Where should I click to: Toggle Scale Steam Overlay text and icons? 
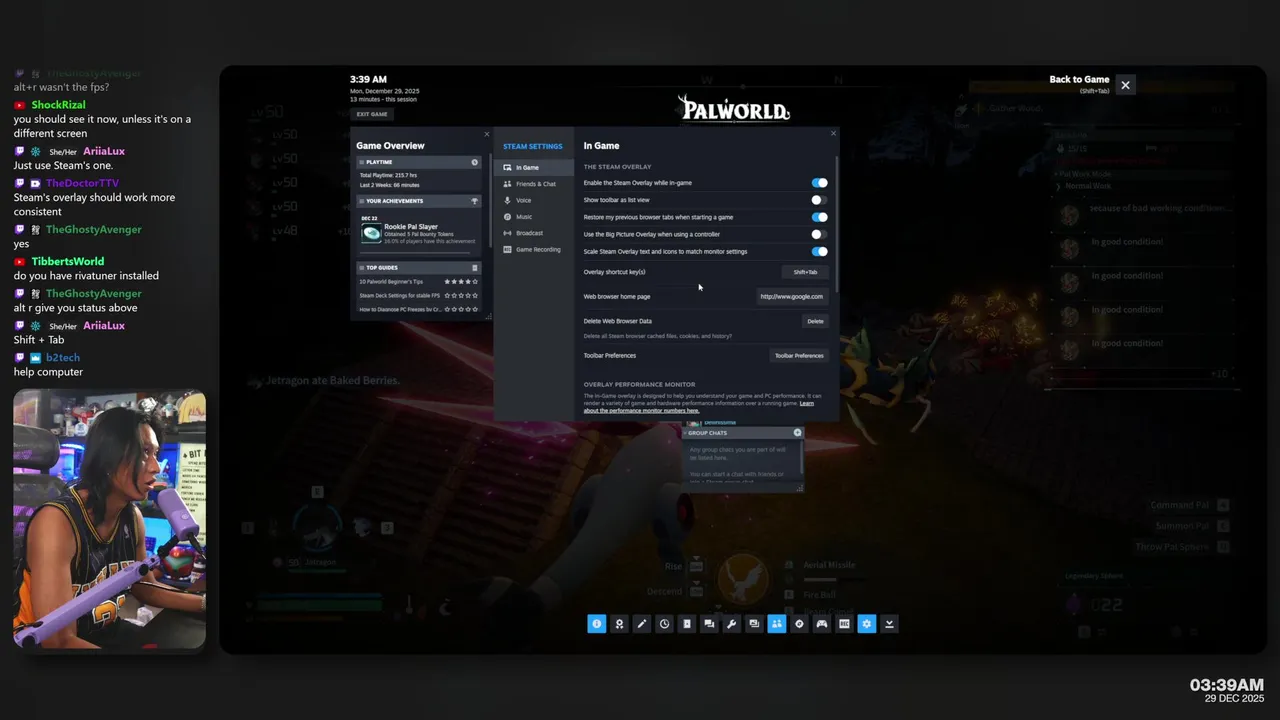[x=819, y=251]
